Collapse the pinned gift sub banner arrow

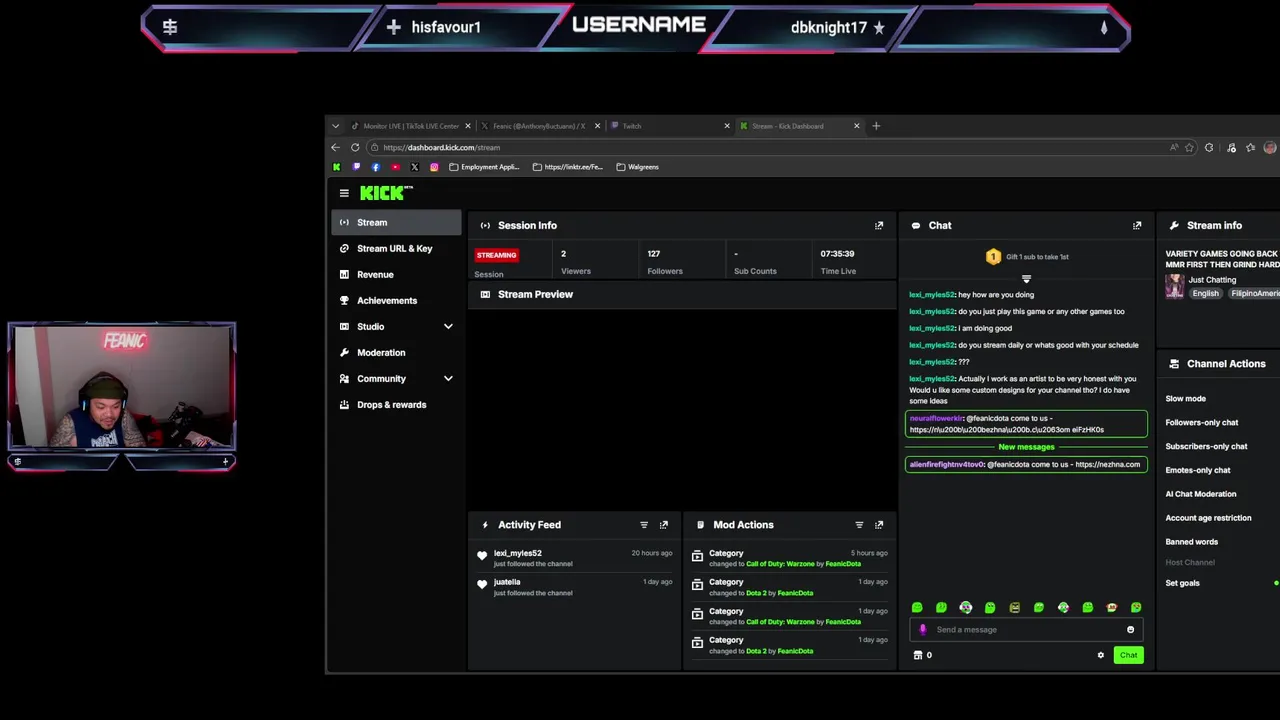click(x=1026, y=279)
